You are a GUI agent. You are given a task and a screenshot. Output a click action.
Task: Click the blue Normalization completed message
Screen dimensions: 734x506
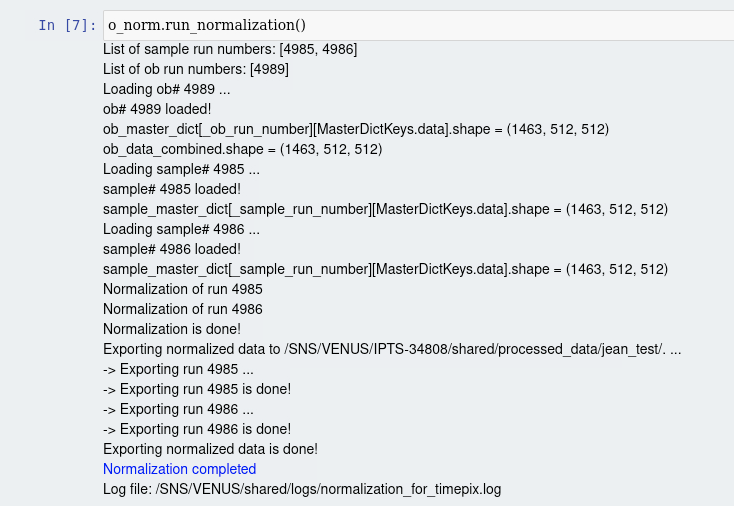179,469
